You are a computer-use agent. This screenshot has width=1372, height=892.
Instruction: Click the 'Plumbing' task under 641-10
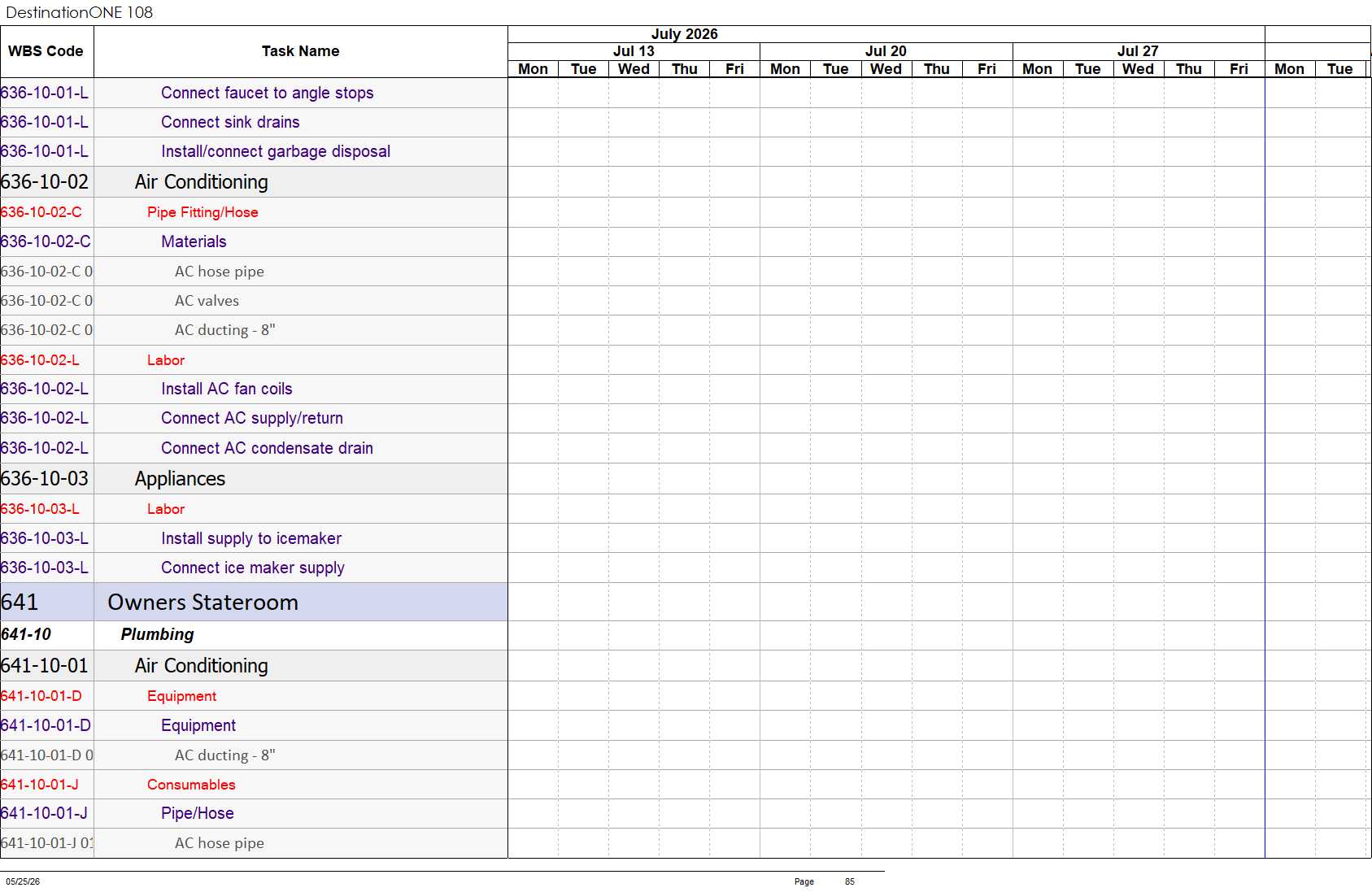[x=157, y=634]
